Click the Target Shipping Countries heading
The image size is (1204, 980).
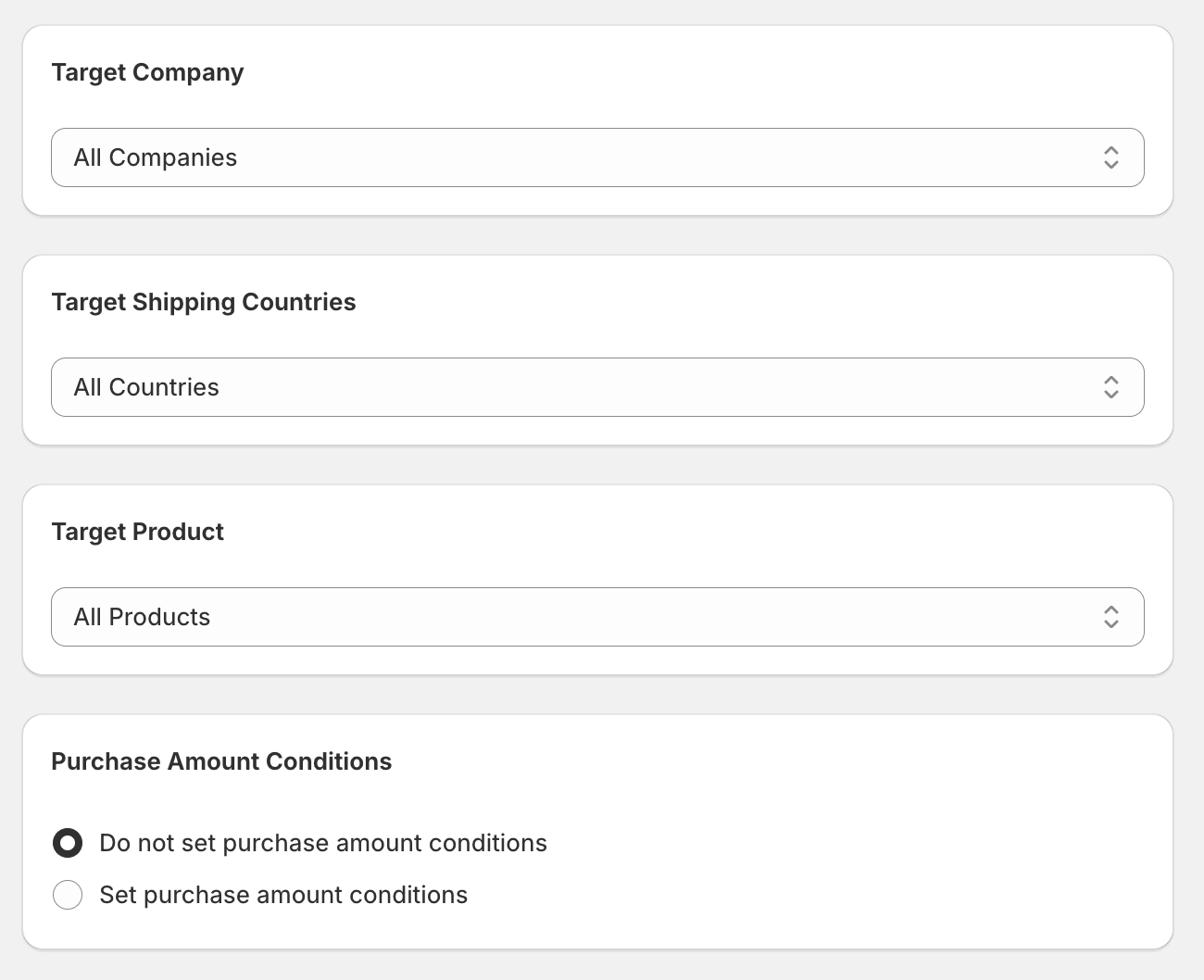pyautogui.click(x=204, y=302)
